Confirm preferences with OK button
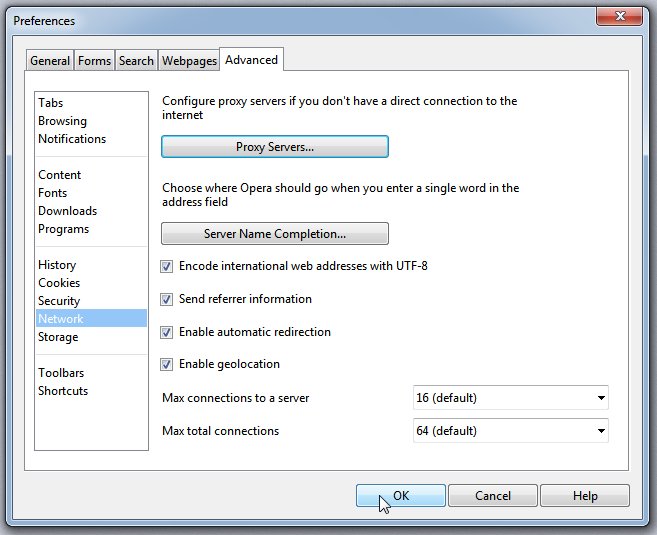Screen dimensions: 657x535 pyautogui.click(x=401, y=496)
